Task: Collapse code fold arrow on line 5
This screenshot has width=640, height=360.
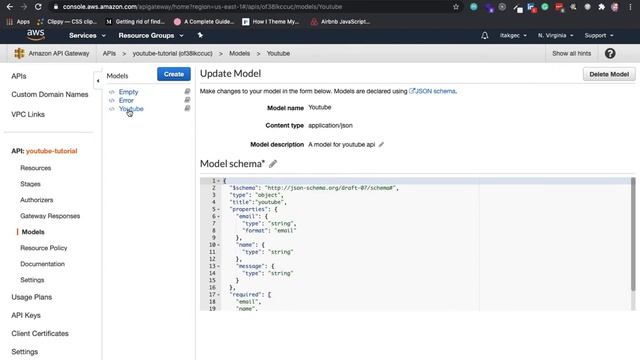Action: click(x=218, y=209)
